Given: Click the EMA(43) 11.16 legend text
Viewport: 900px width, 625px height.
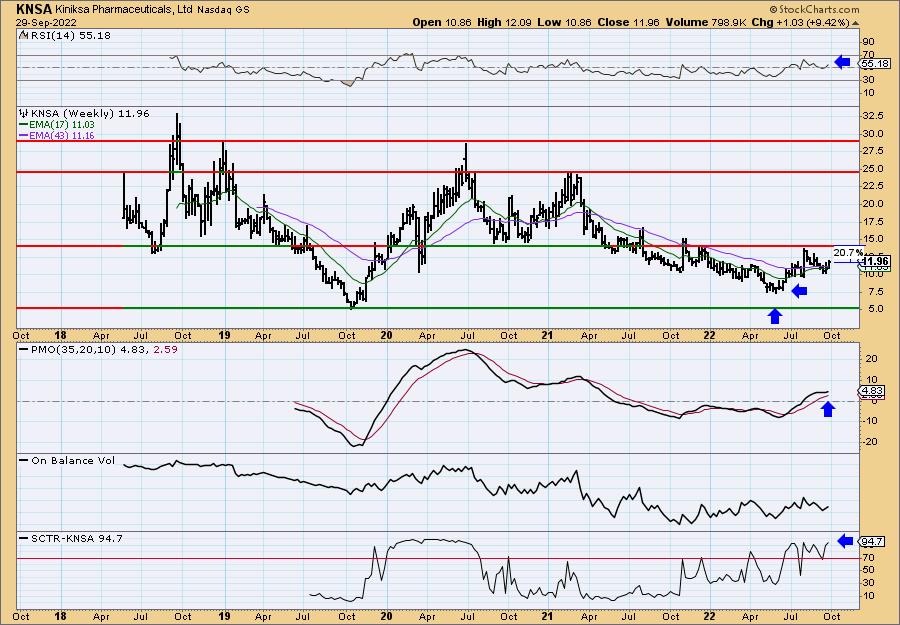Looking at the screenshot, I should [x=63, y=136].
